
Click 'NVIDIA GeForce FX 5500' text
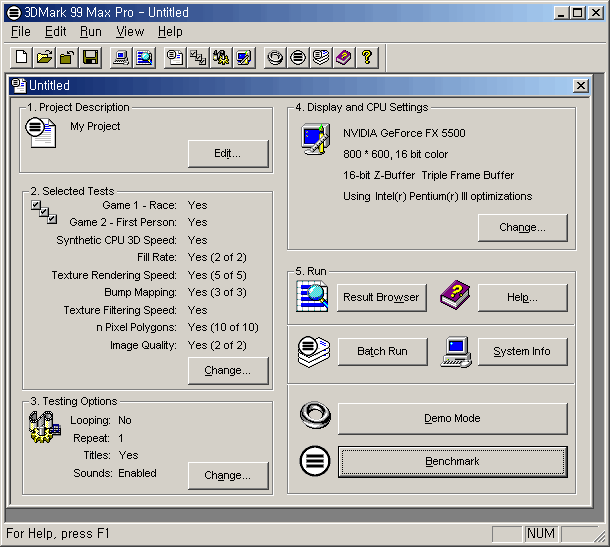tap(404, 133)
